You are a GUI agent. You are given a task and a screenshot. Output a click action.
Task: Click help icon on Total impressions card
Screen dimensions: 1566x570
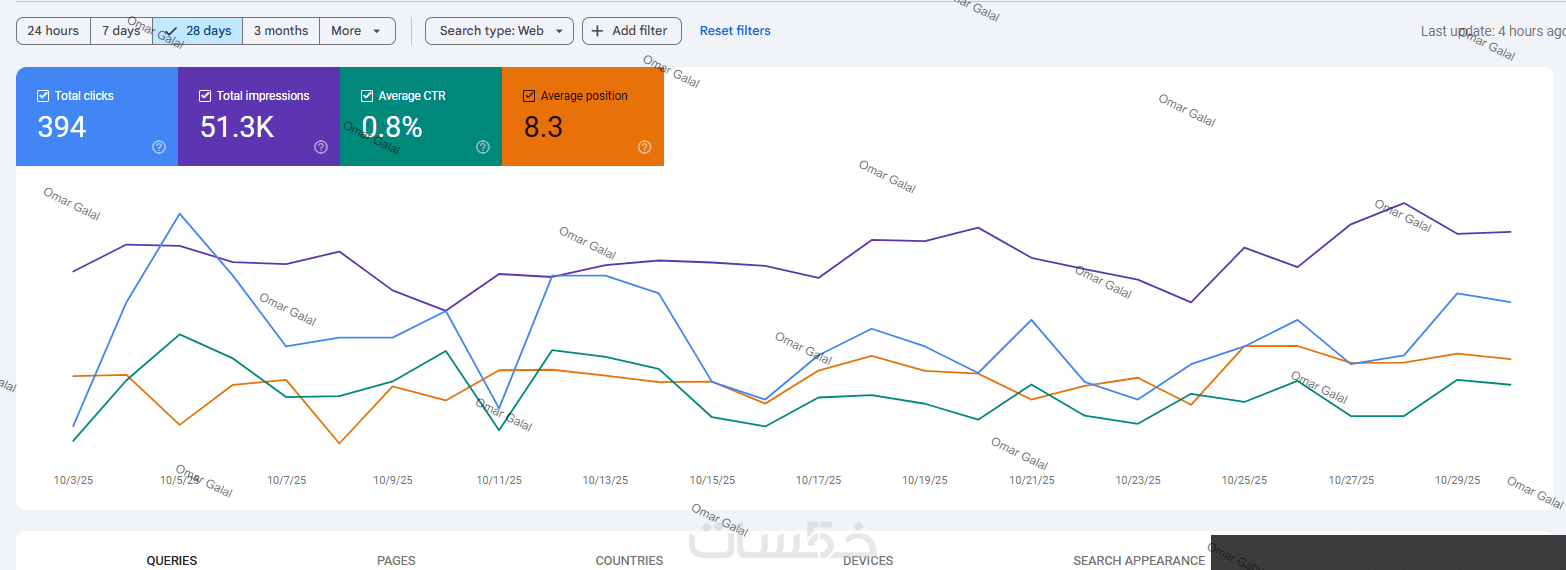click(x=321, y=147)
